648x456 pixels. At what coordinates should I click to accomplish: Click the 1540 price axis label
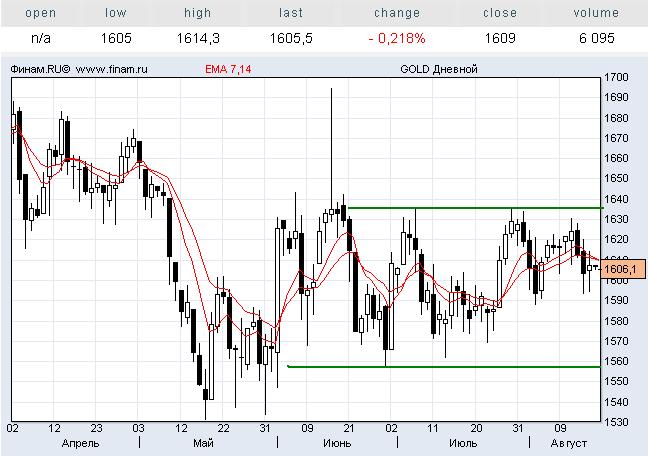click(x=616, y=402)
